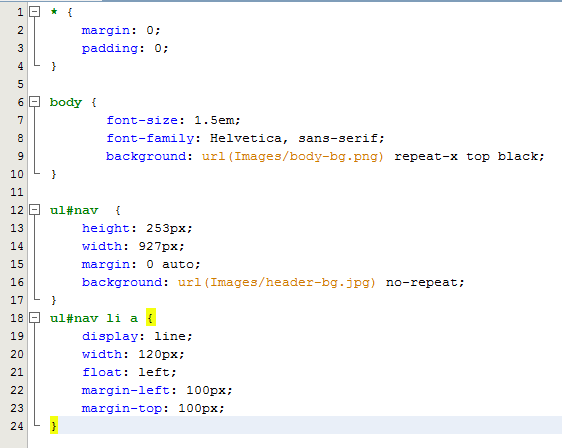Click line number 24 in gutter
562x448 pixels.
point(16,426)
